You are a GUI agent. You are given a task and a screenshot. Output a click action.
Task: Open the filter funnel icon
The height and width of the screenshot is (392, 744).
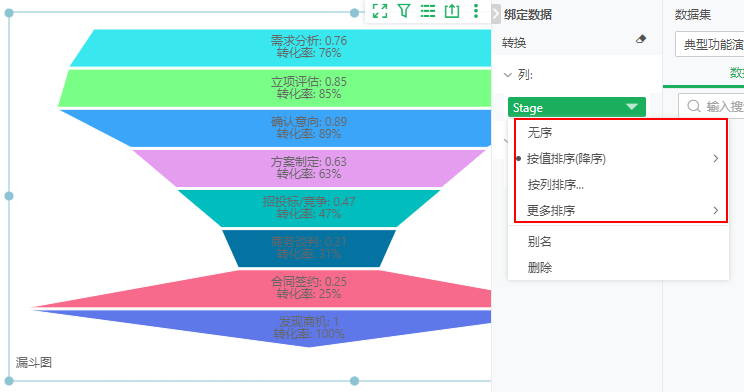tap(404, 11)
